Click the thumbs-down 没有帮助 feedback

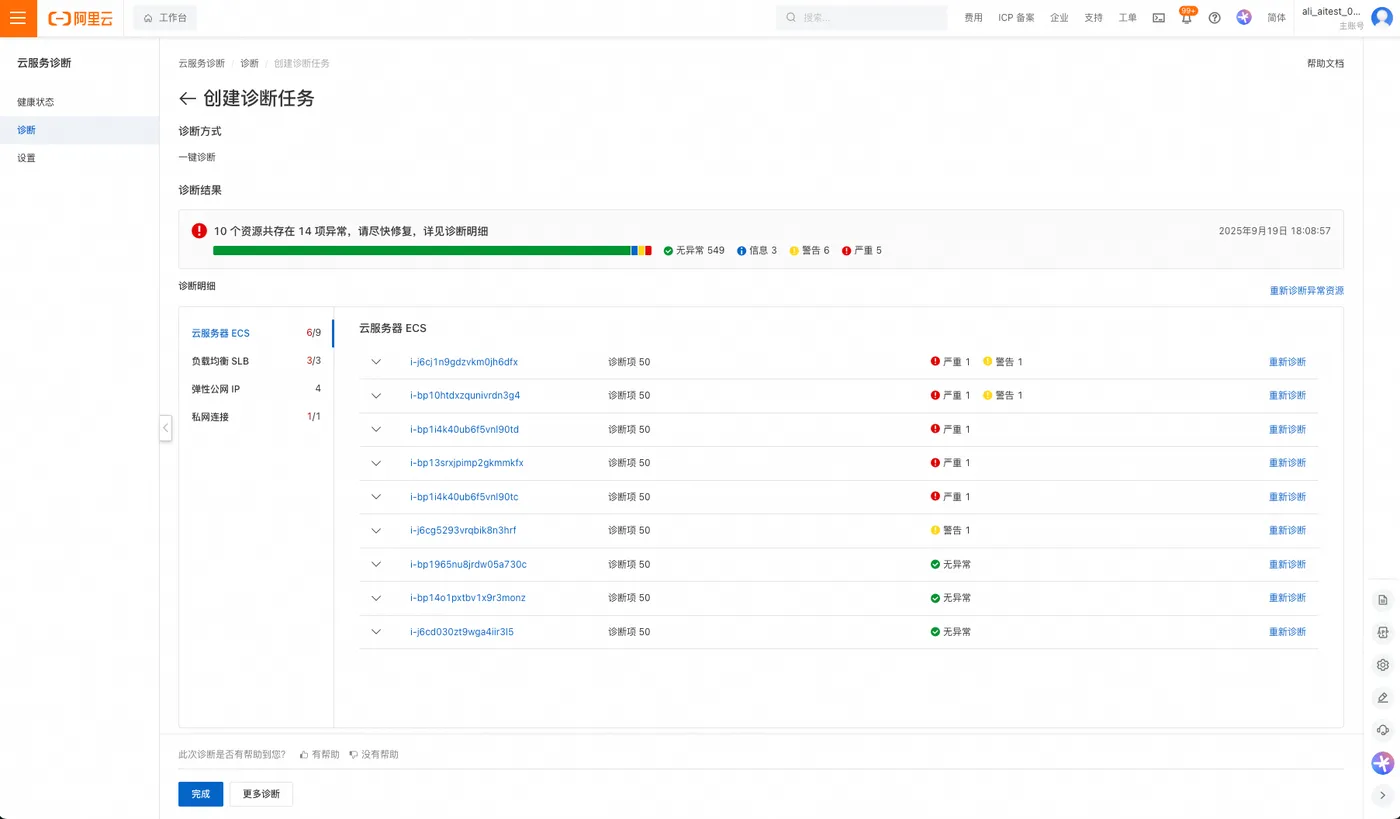coord(374,754)
